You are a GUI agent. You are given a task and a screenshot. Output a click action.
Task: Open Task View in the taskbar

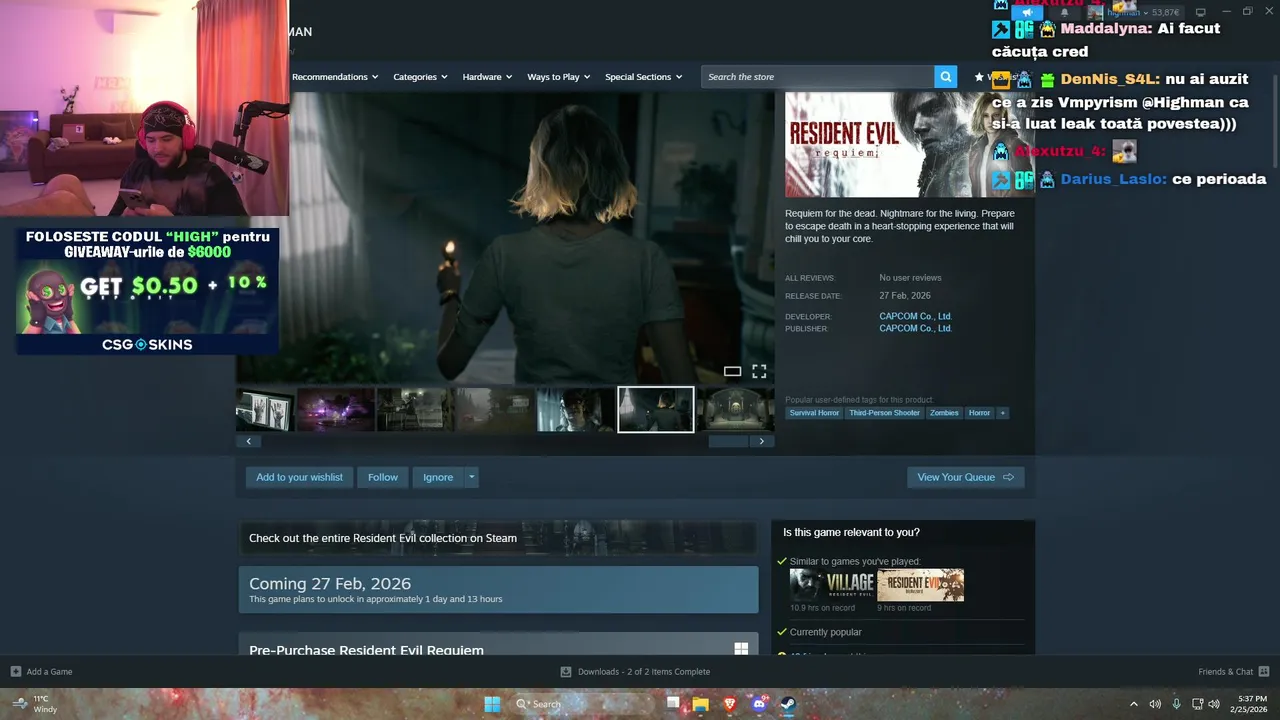pyautogui.click(x=674, y=704)
